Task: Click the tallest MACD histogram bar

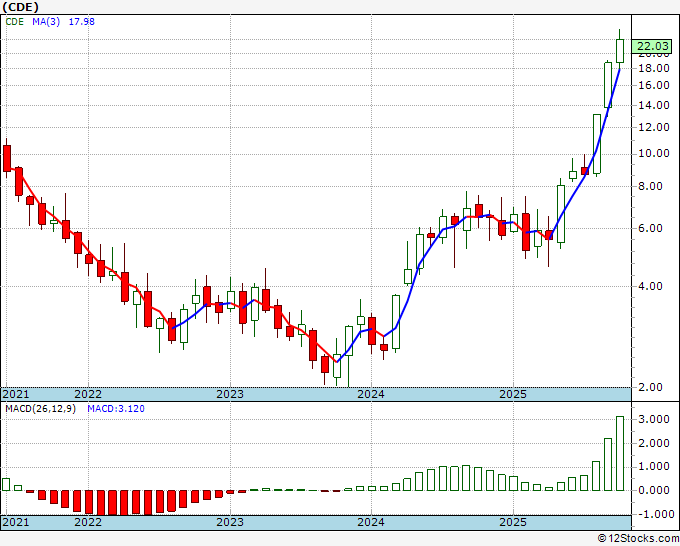Action: pos(620,454)
